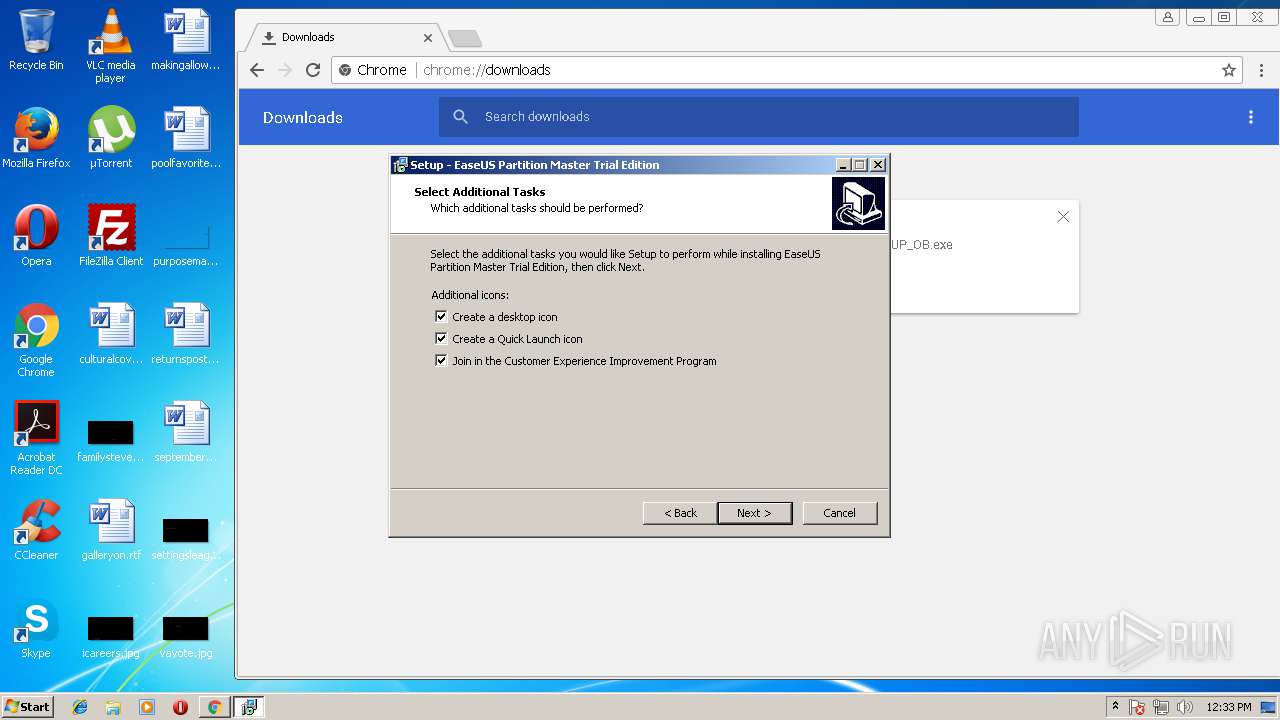
Task: Bookmark page with the star icon
Action: coord(1229,70)
